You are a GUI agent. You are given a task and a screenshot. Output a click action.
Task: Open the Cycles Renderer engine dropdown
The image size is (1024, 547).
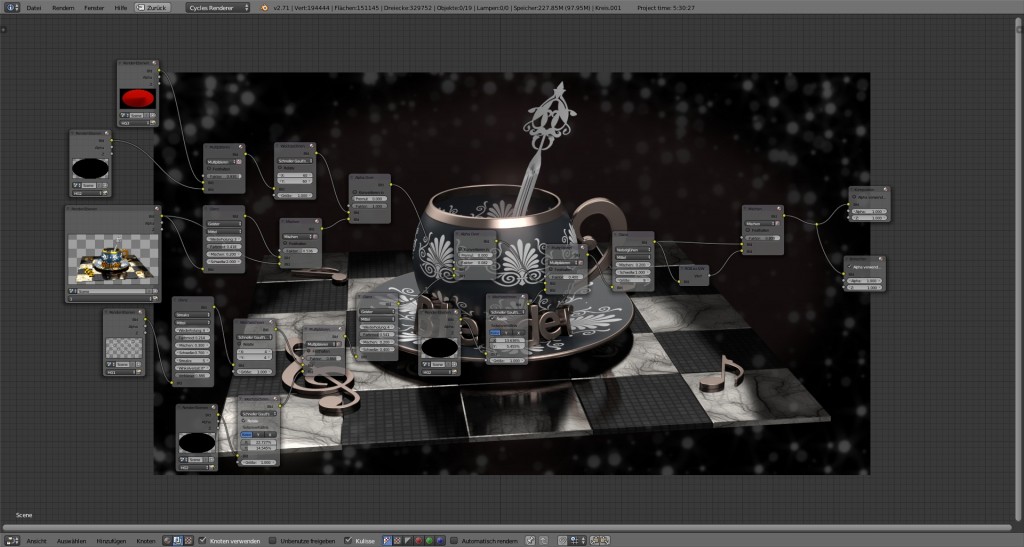point(218,8)
